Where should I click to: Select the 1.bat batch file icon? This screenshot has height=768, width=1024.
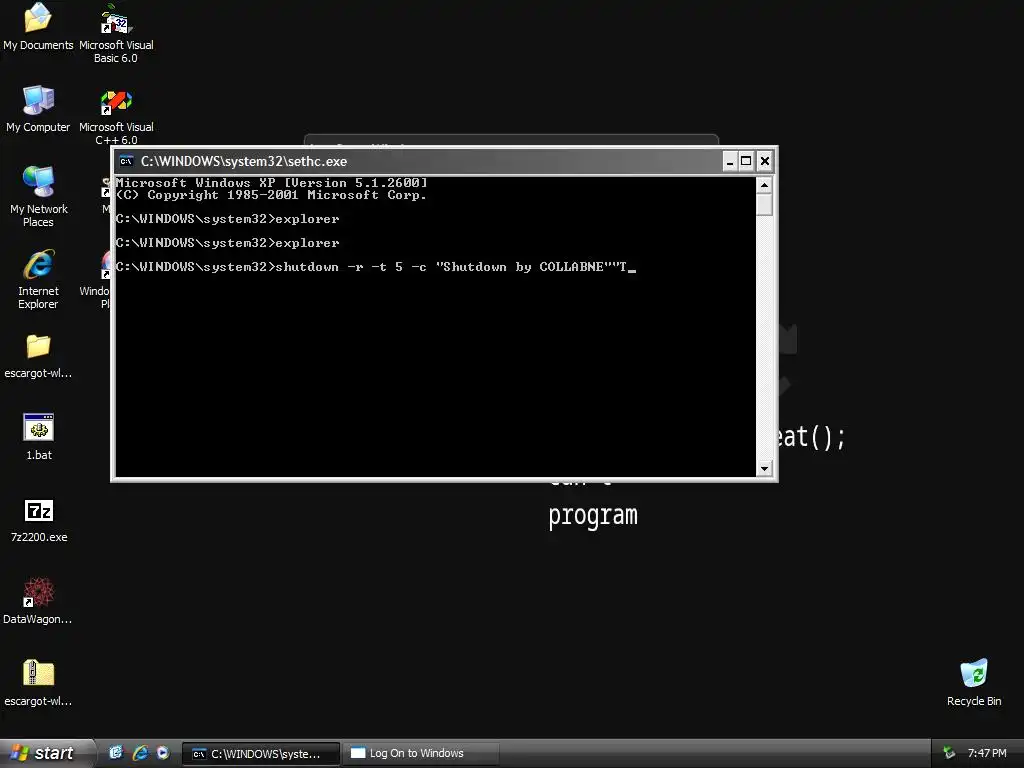[x=39, y=436]
